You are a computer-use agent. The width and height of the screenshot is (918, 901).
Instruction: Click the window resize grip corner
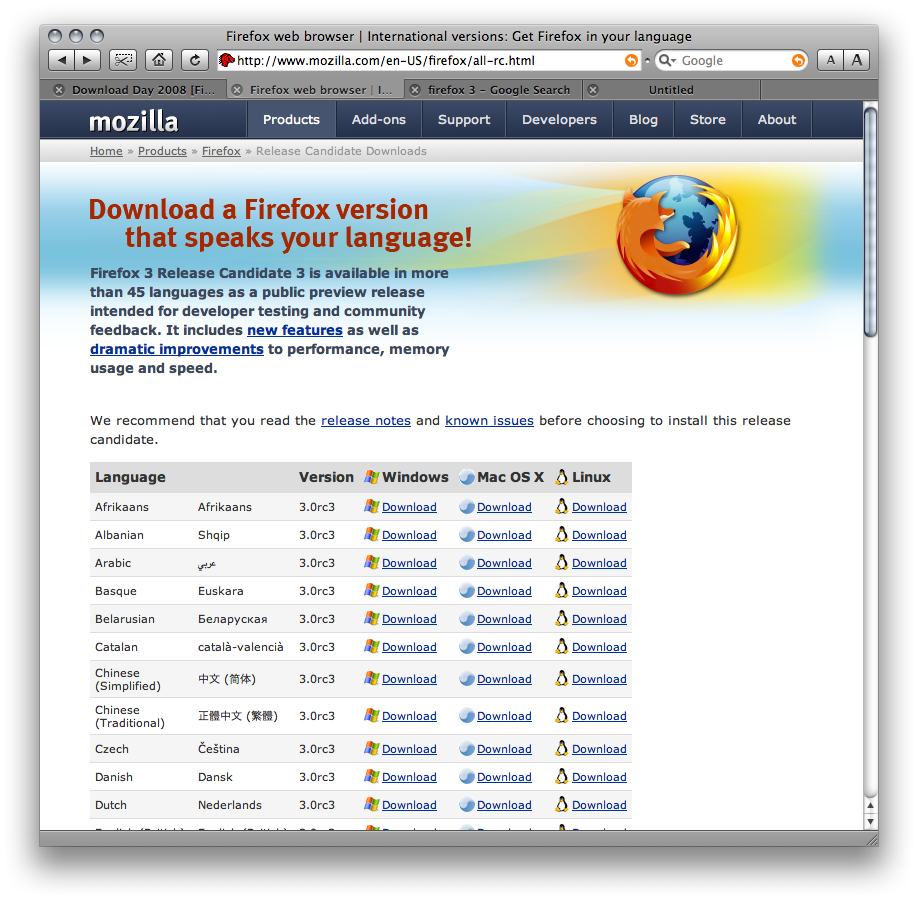(x=871, y=840)
